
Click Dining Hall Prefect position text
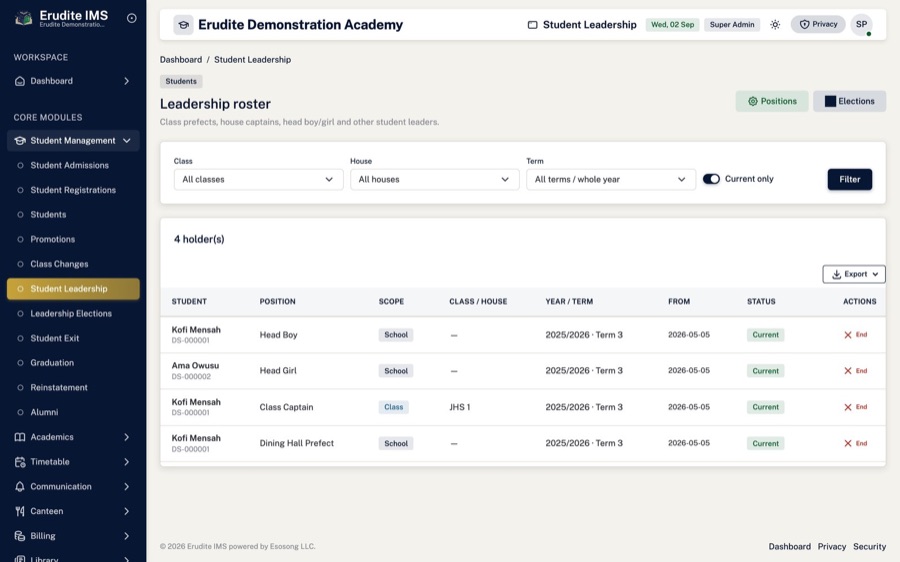coord(296,443)
